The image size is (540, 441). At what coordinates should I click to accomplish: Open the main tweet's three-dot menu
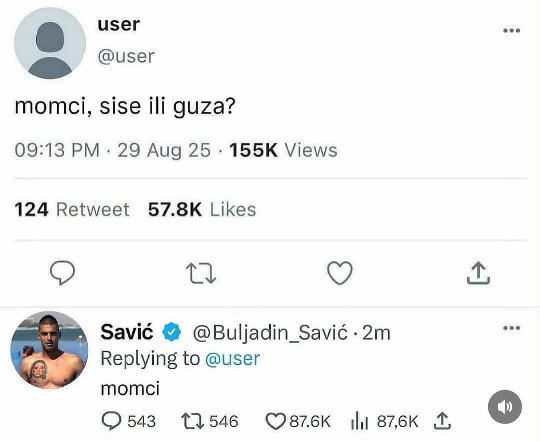[511, 31]
